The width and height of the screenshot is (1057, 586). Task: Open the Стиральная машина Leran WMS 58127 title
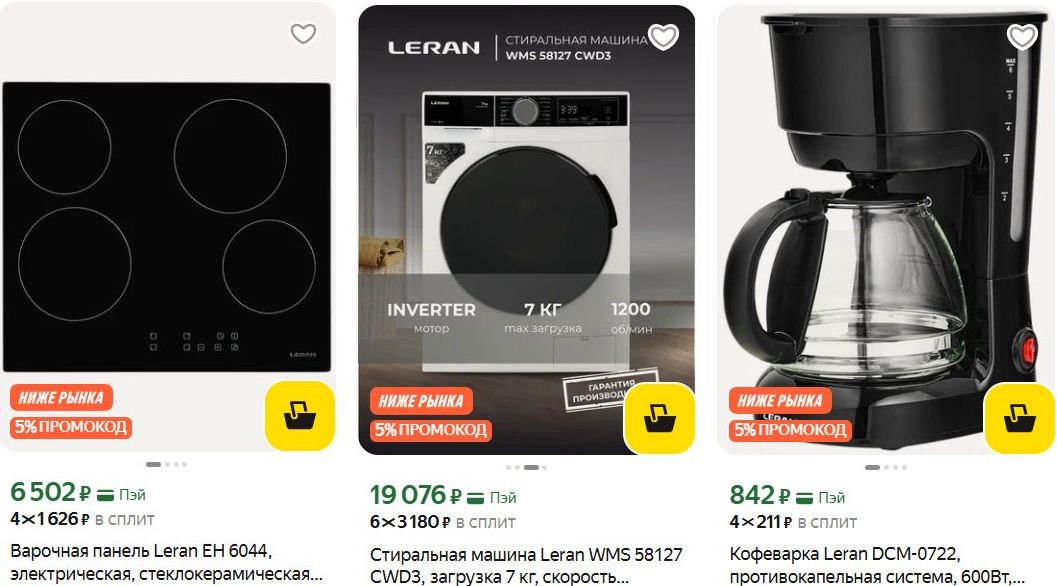click(x=526, y=566)
